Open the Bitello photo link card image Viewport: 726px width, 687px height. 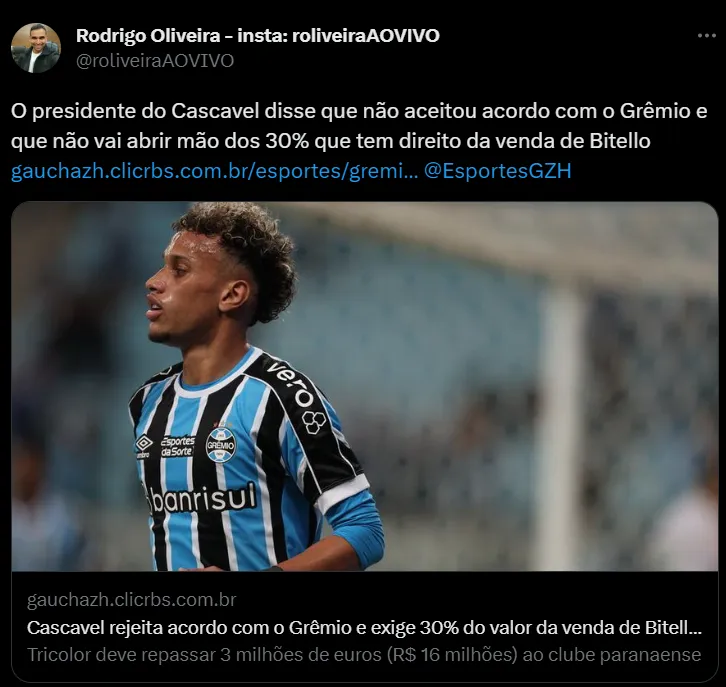pyautogui.click(x=364, y=386)
